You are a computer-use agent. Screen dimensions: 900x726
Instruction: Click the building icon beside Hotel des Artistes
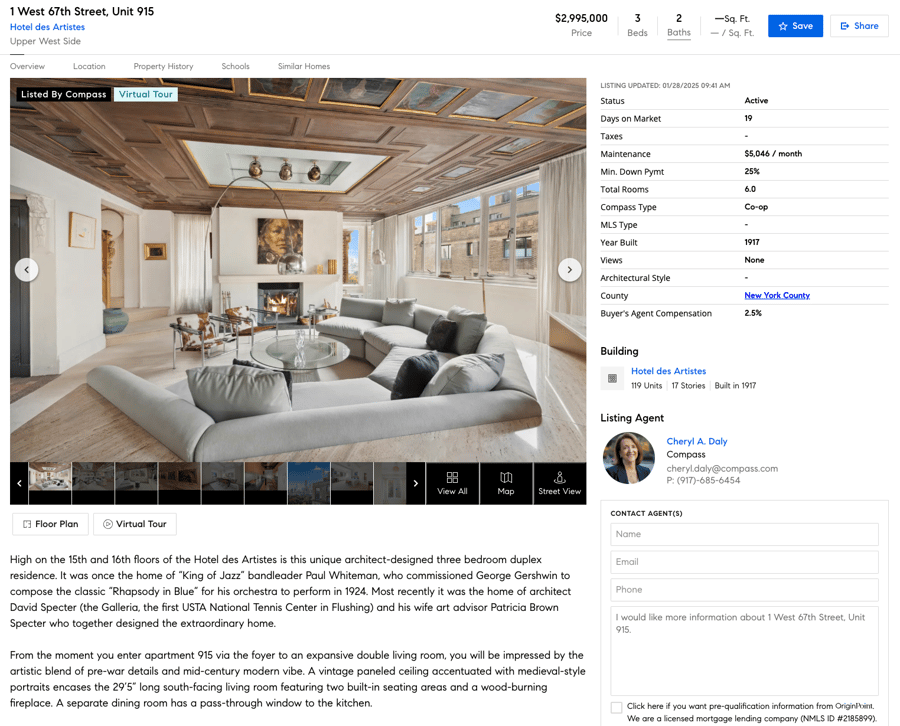click(612, 378)
